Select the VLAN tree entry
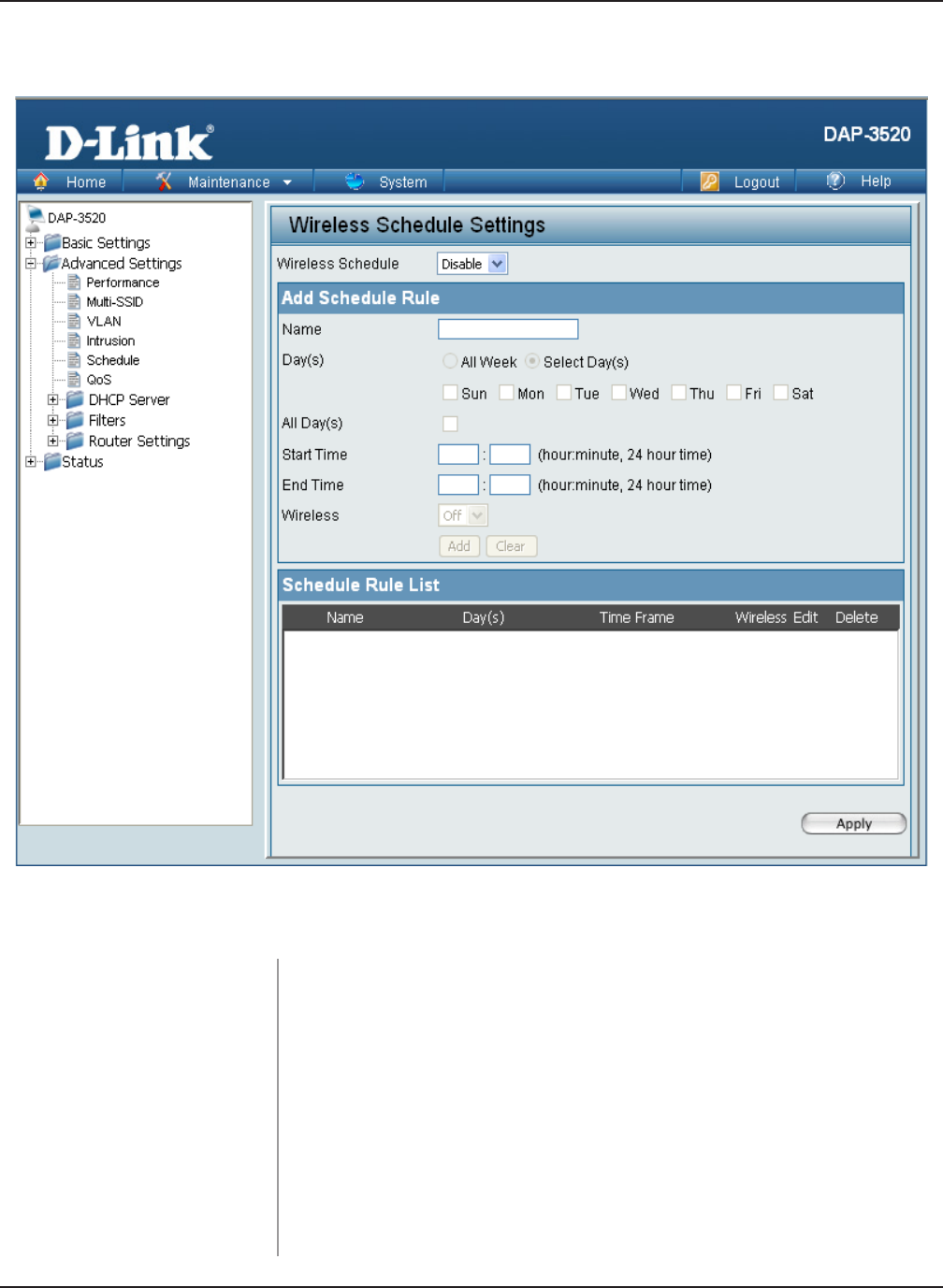Image resolution: width=943 pixels, height=1288 pixels. pyautogui.click(x=104, y=322)
